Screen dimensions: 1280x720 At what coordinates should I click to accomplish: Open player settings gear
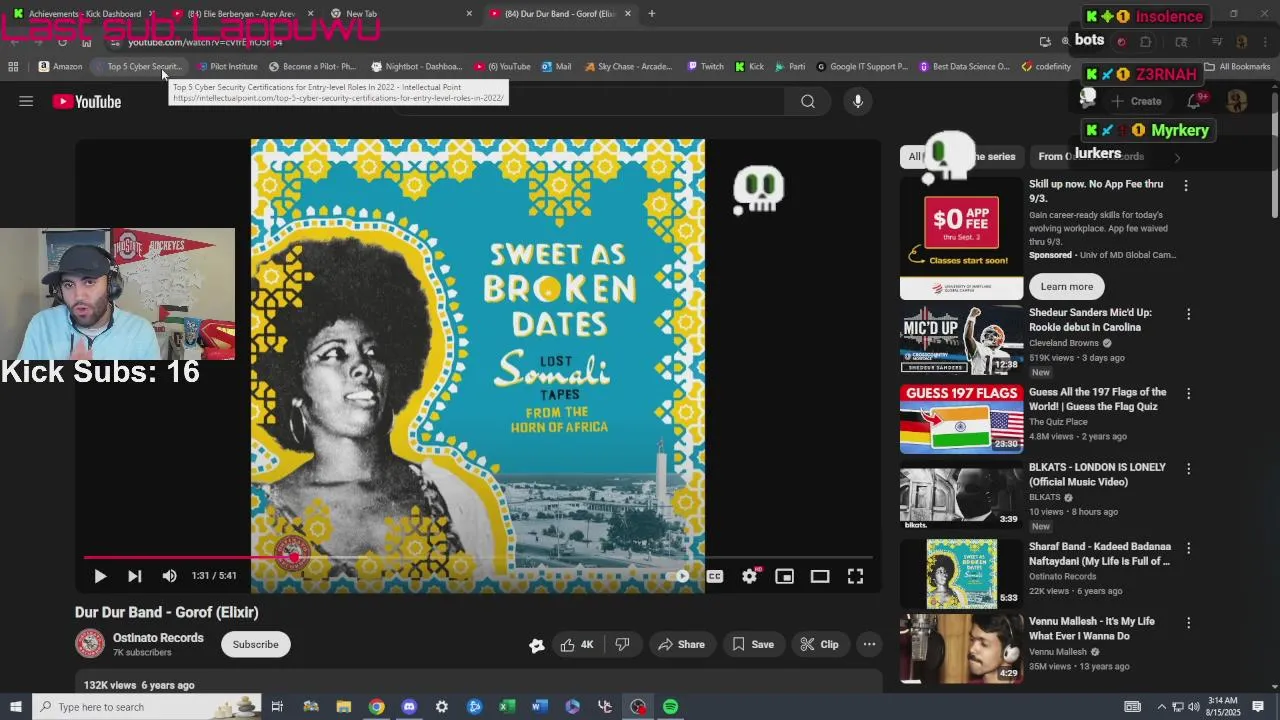point(750,576)
